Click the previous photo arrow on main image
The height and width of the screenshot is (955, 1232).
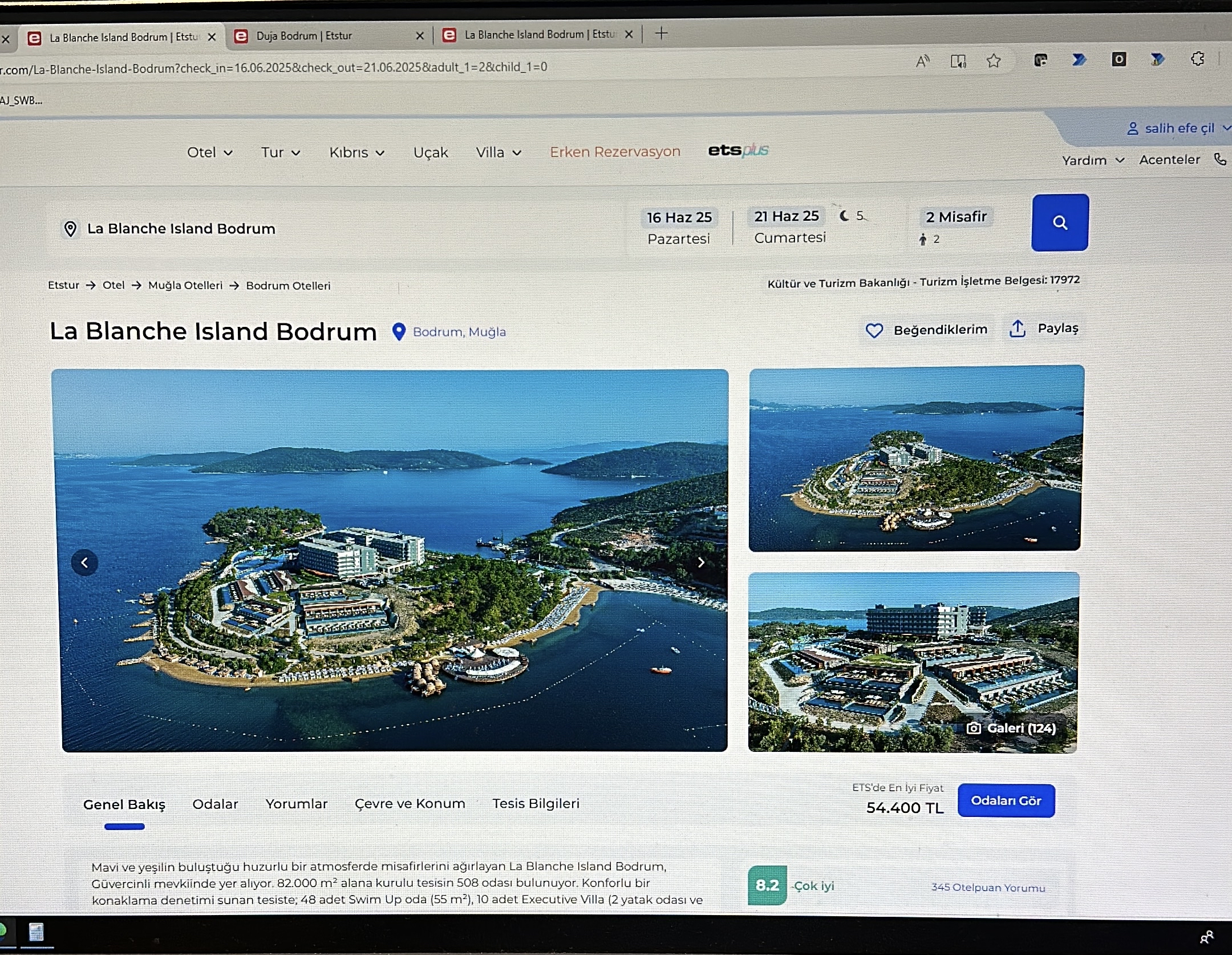tap(84, 563)
